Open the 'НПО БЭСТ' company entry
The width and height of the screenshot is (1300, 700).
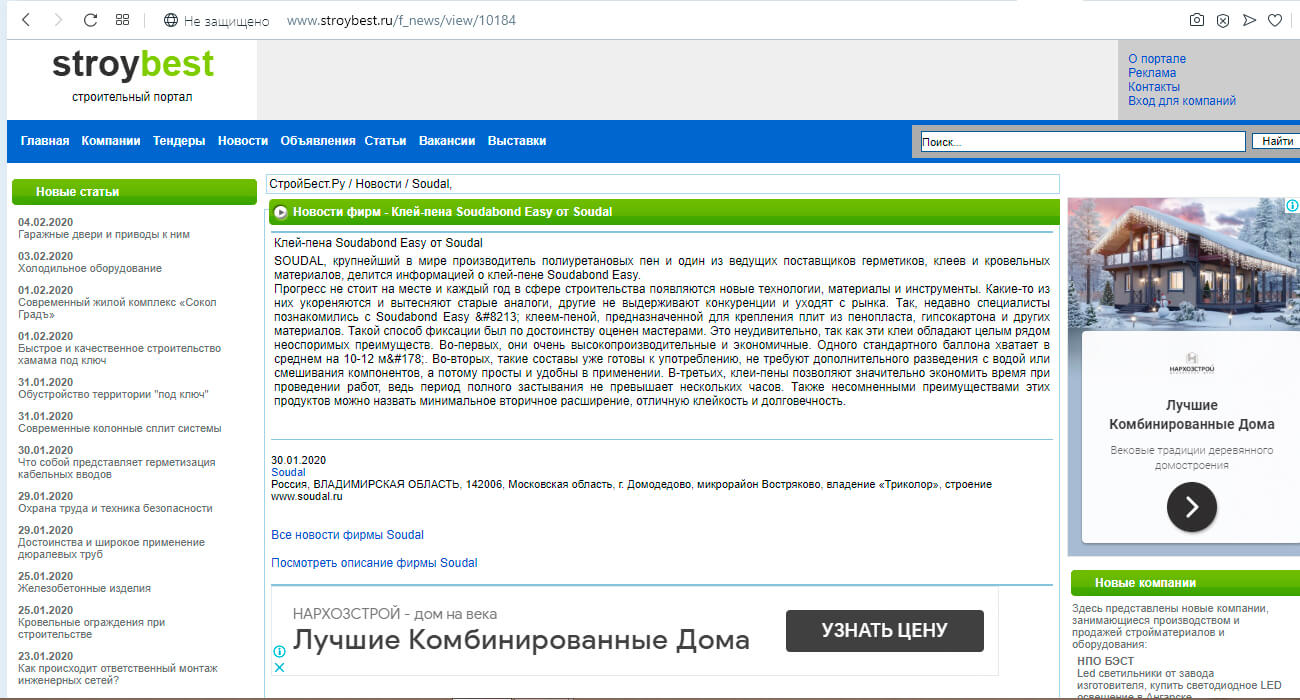(1105, 661)
